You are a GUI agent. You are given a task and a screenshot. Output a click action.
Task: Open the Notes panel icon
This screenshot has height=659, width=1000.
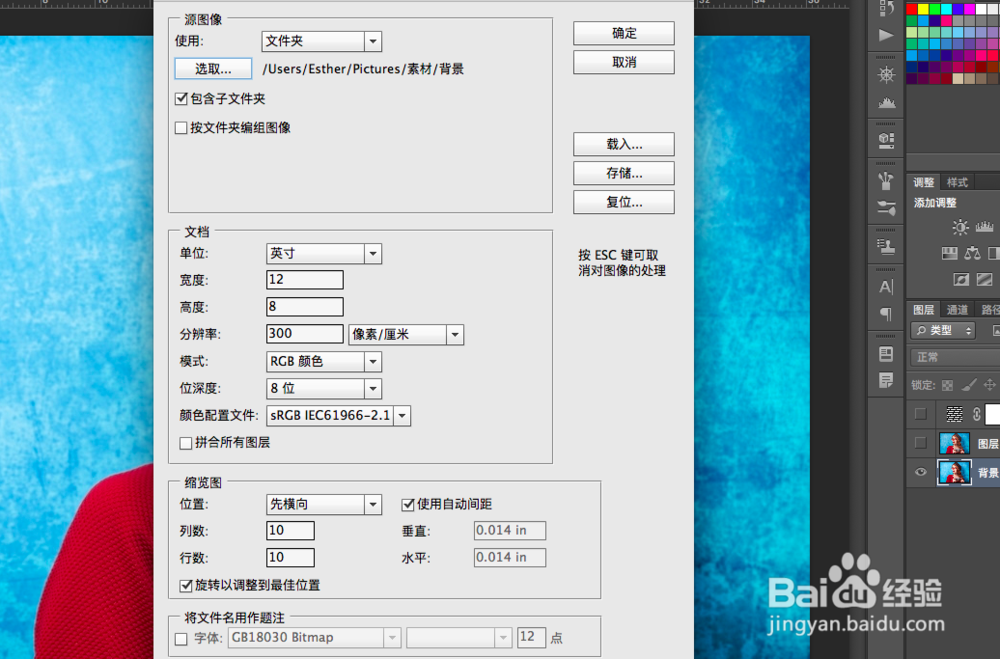click(x=886, y=381)
